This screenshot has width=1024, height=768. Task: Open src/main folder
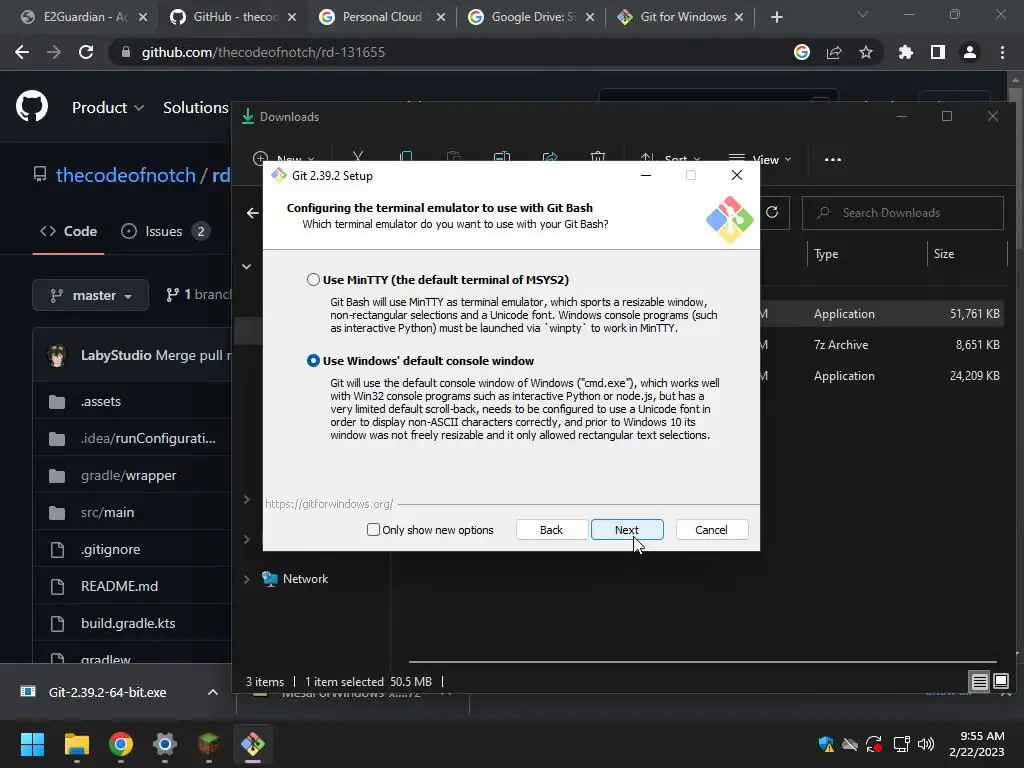coord(108,513)
